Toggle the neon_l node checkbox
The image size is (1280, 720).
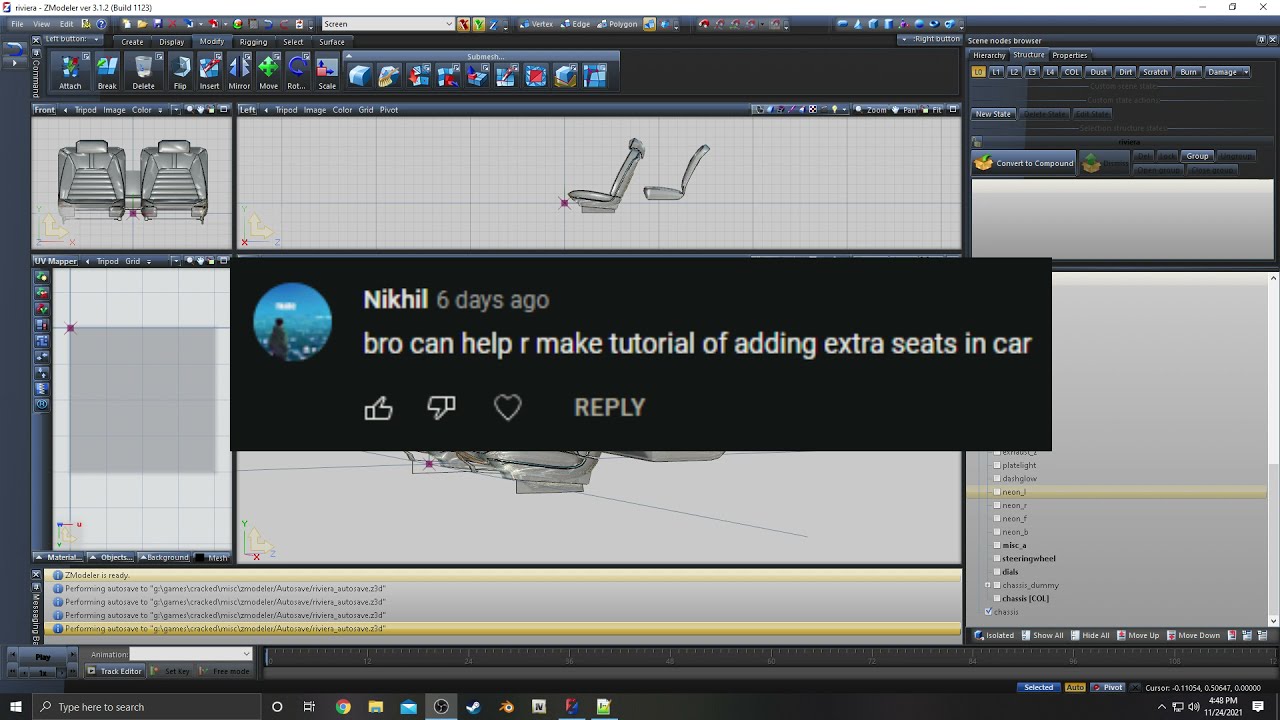(997, 492)
